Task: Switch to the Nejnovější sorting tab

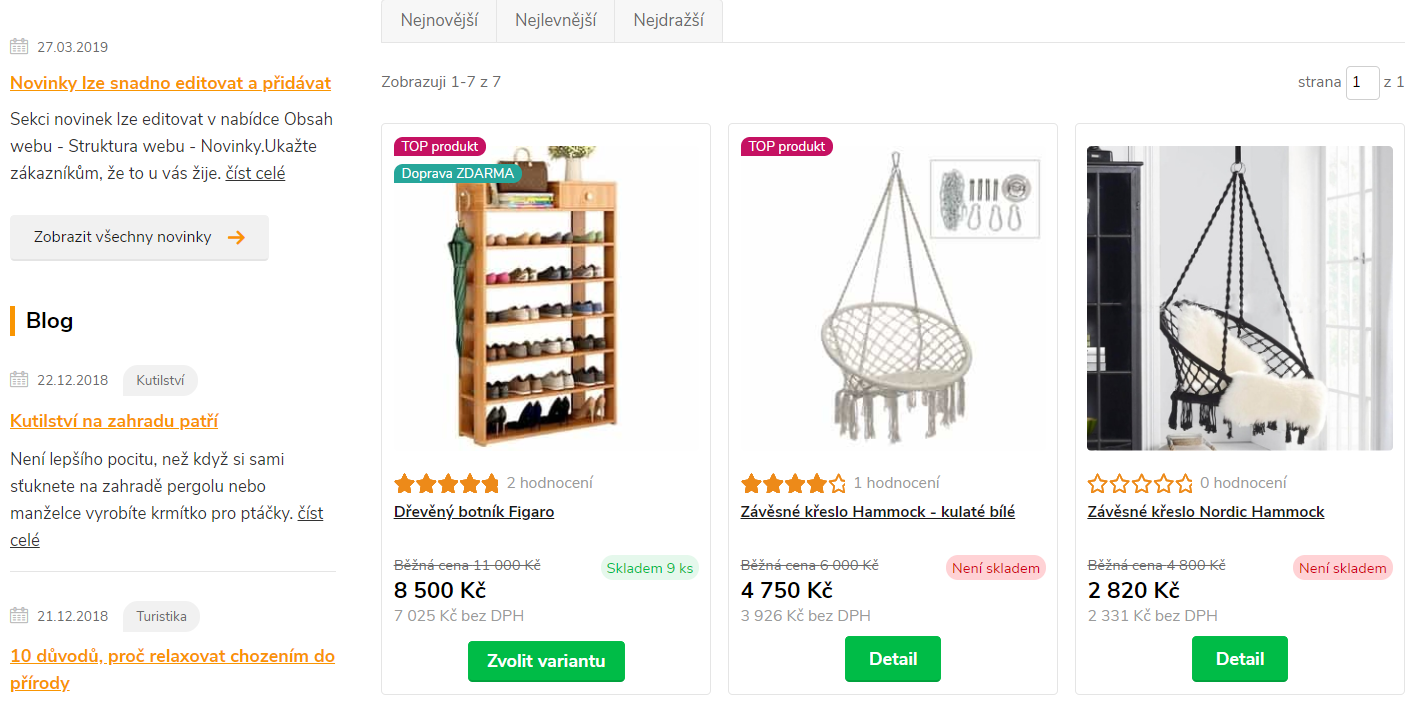Action: pos(438,20)
